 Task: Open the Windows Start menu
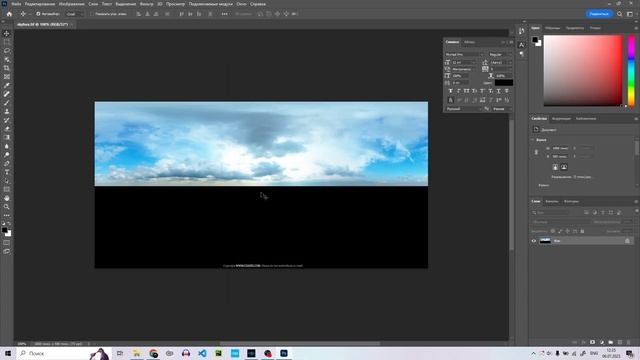click(7, 353)
